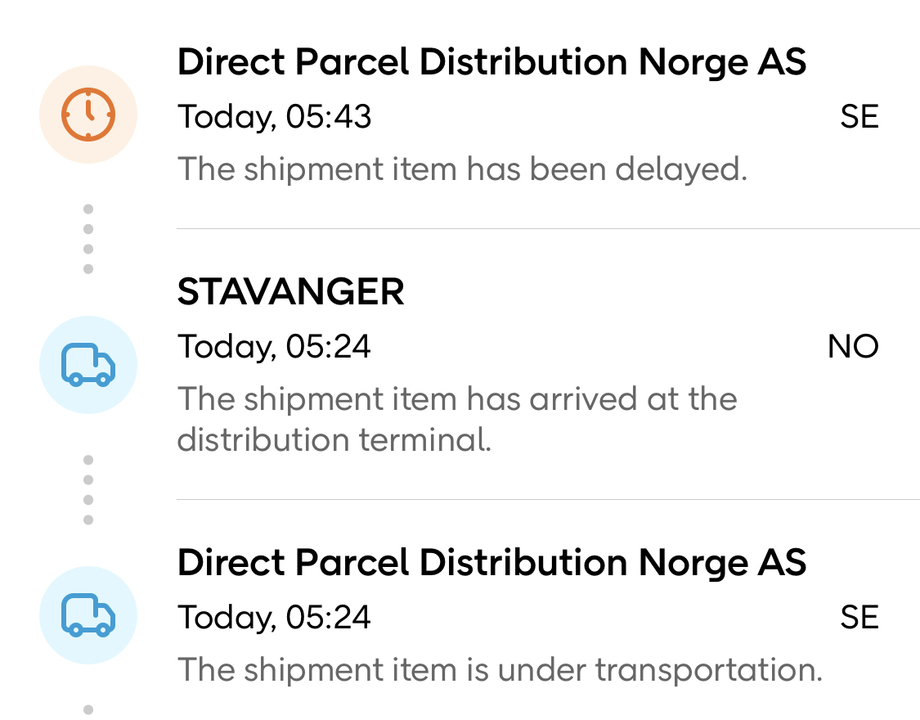Select "The shipment item has been delayed" text

[x=462, y=169]
